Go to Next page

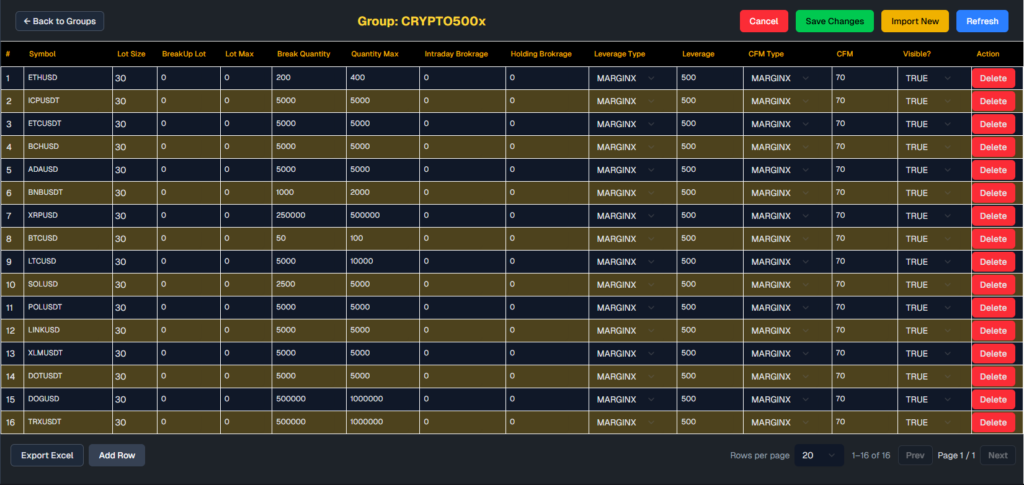[997, 456]
